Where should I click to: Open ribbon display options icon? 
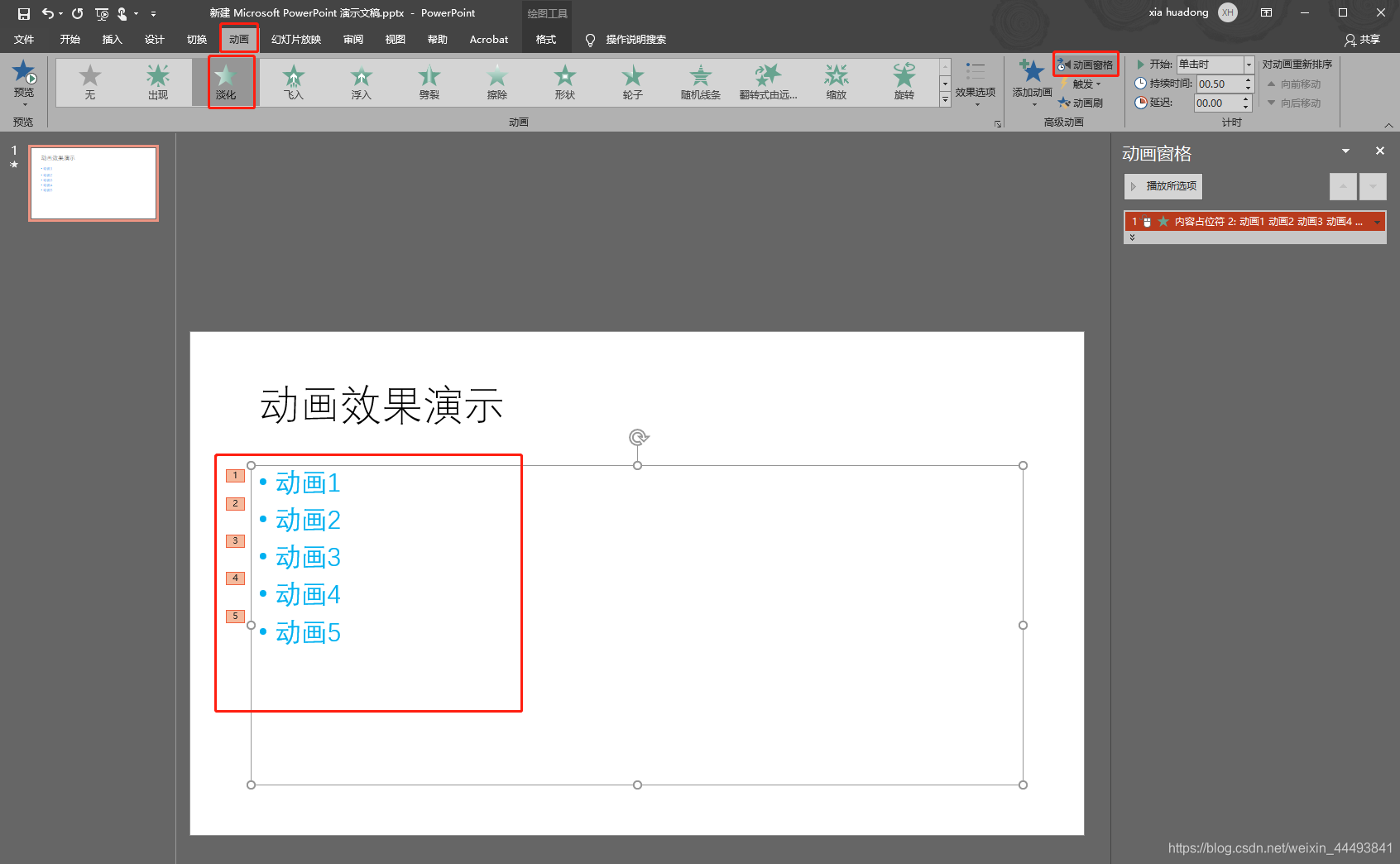coord(1266,12)
